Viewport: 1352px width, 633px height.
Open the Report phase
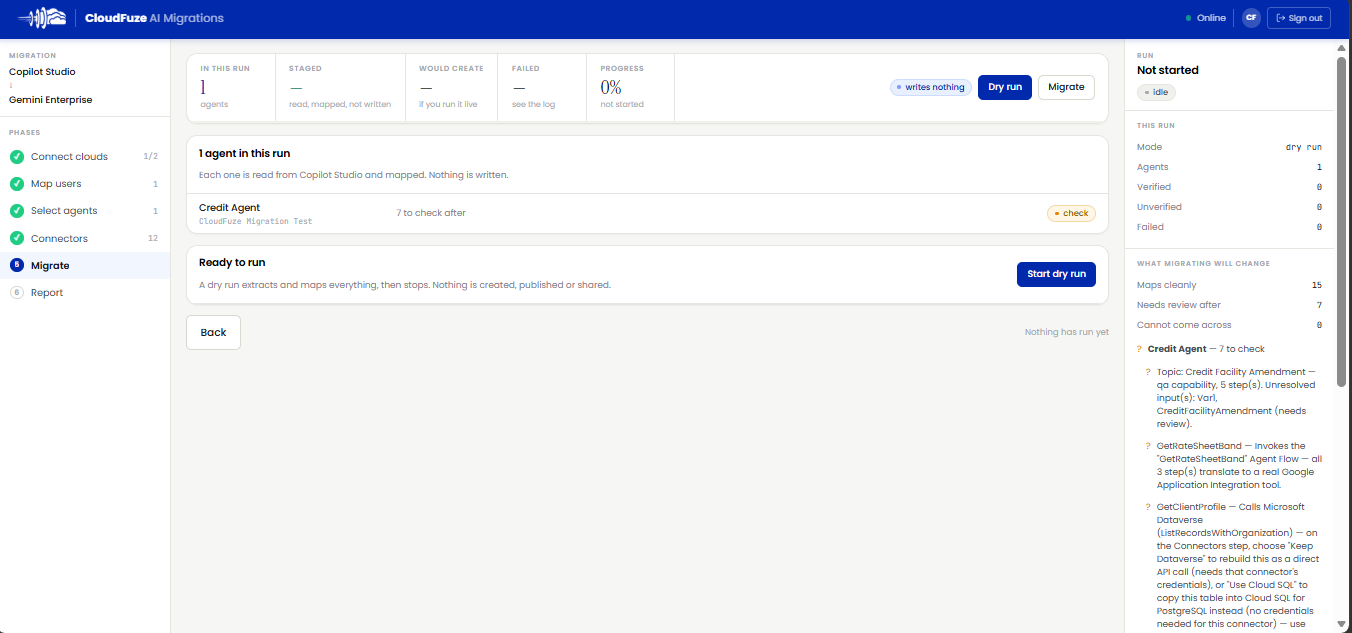(85, 293)
